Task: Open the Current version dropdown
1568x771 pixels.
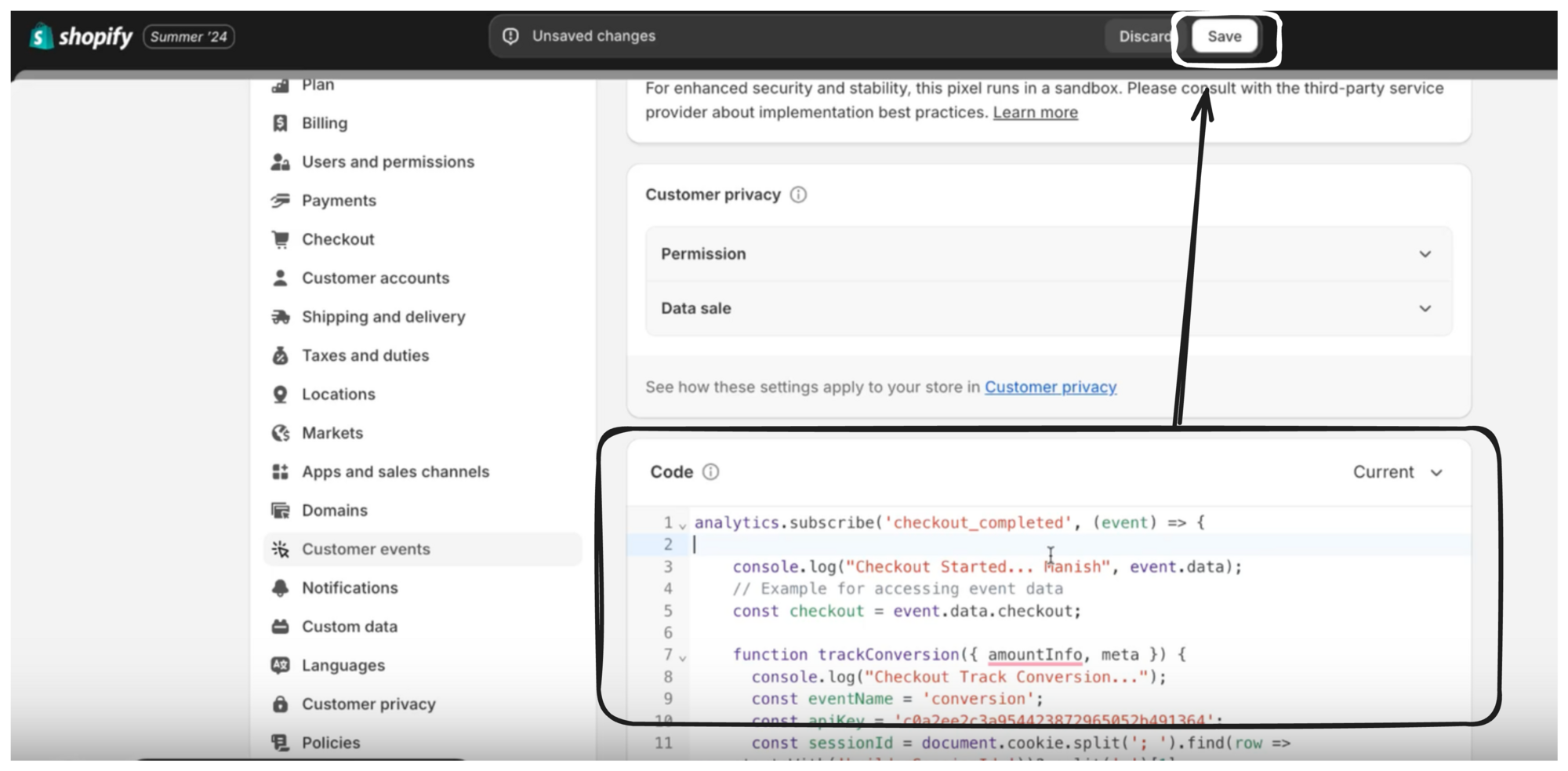Action: 1398,472
